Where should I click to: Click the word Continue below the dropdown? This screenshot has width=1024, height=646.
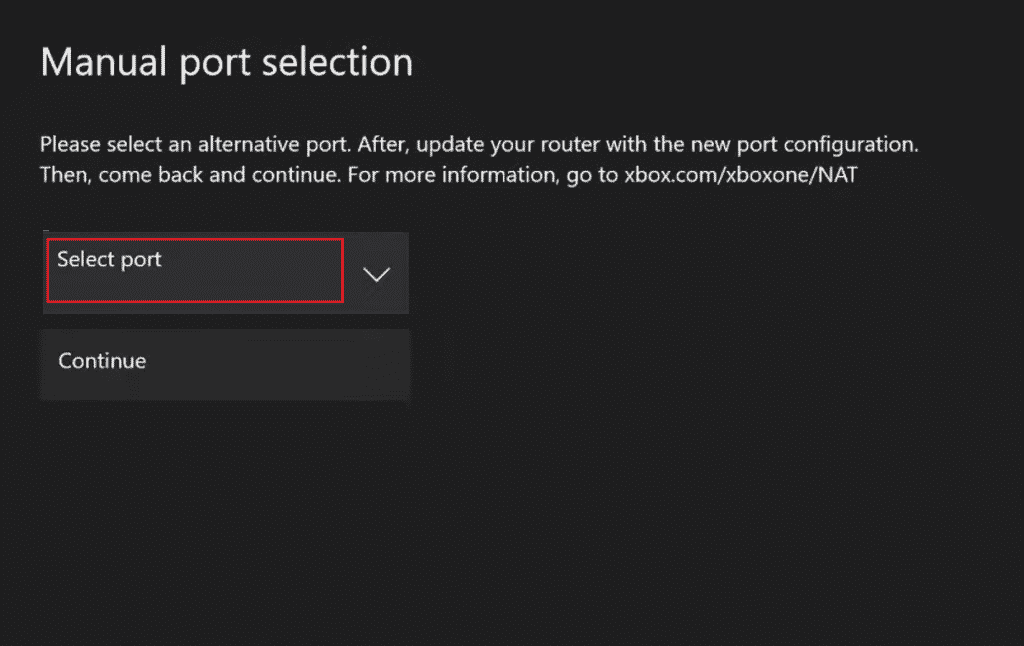pyautogui.click(x=102, y=361)
